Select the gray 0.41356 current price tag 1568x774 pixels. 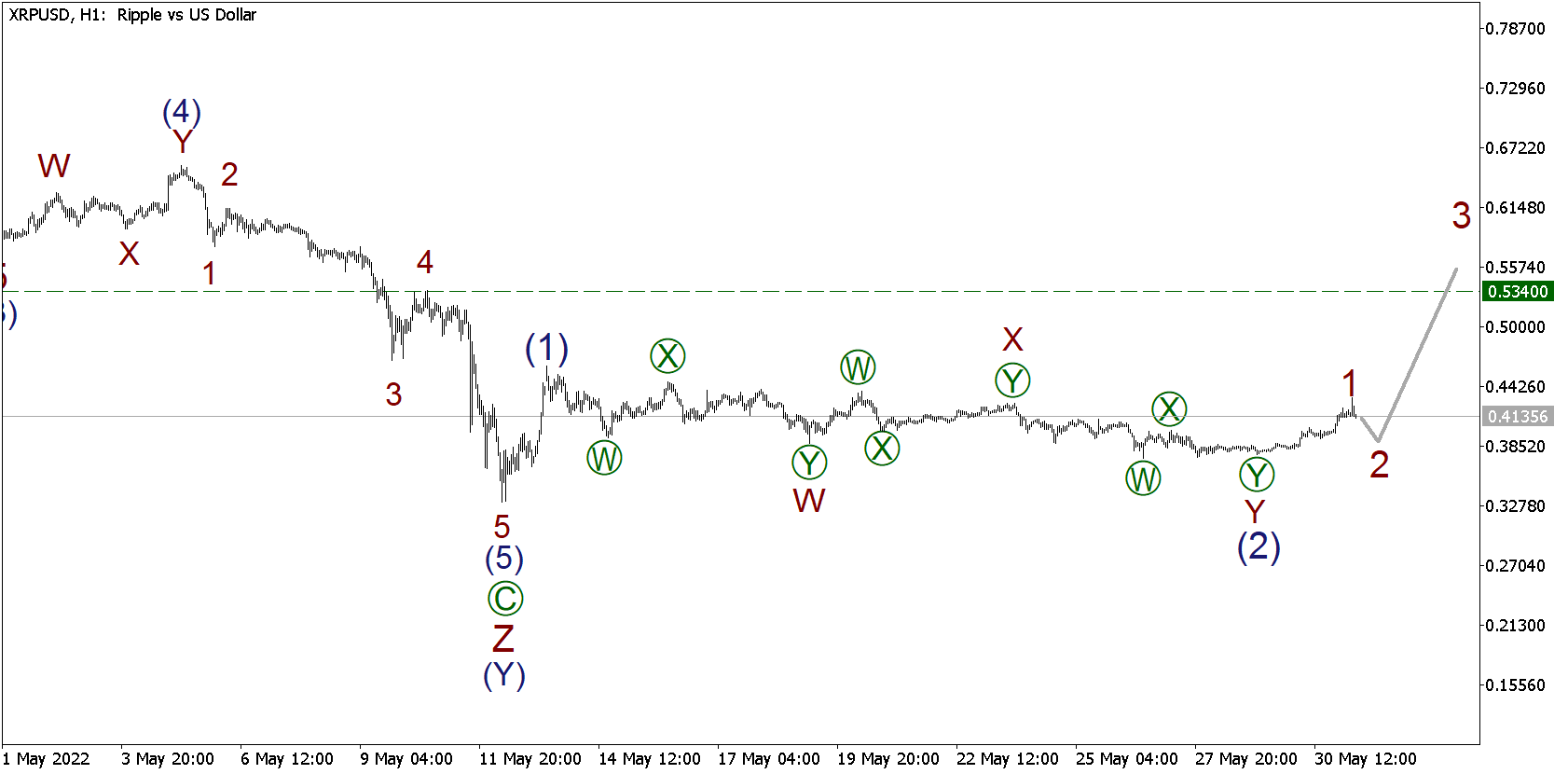pos(1518,417)
